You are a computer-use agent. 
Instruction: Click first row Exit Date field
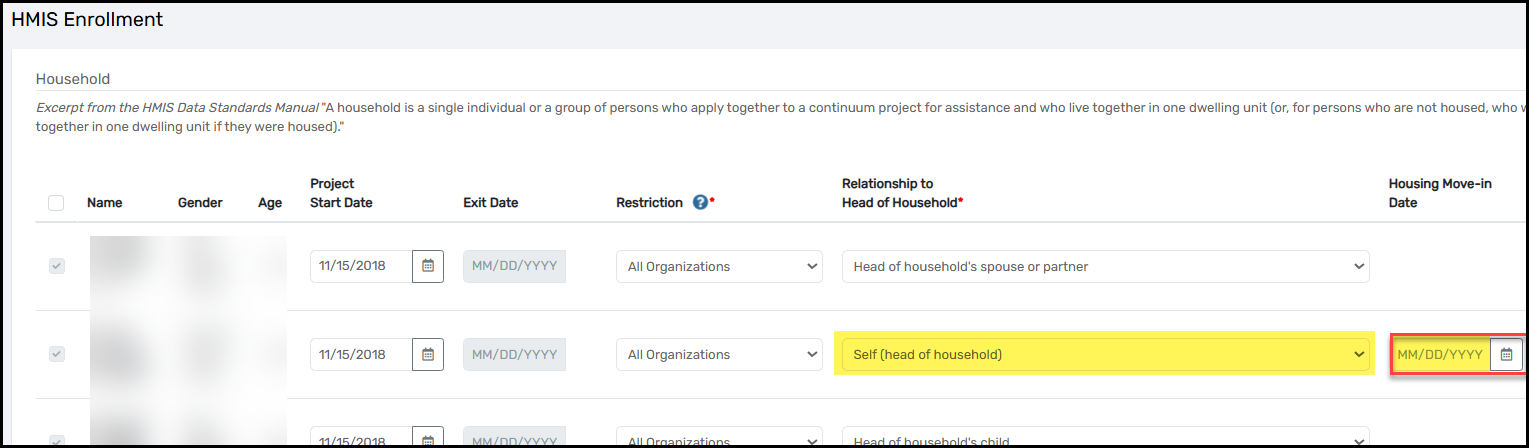(514, 266)
